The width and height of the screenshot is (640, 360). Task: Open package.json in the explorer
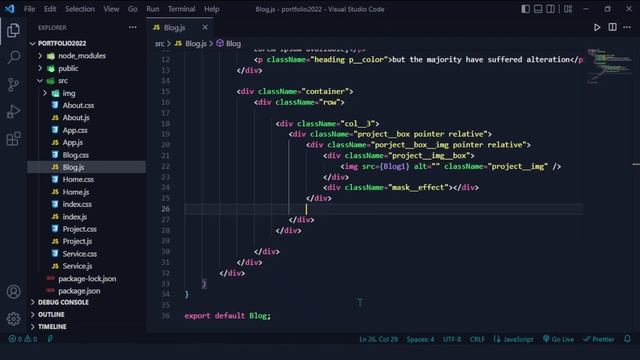[79, 291]
